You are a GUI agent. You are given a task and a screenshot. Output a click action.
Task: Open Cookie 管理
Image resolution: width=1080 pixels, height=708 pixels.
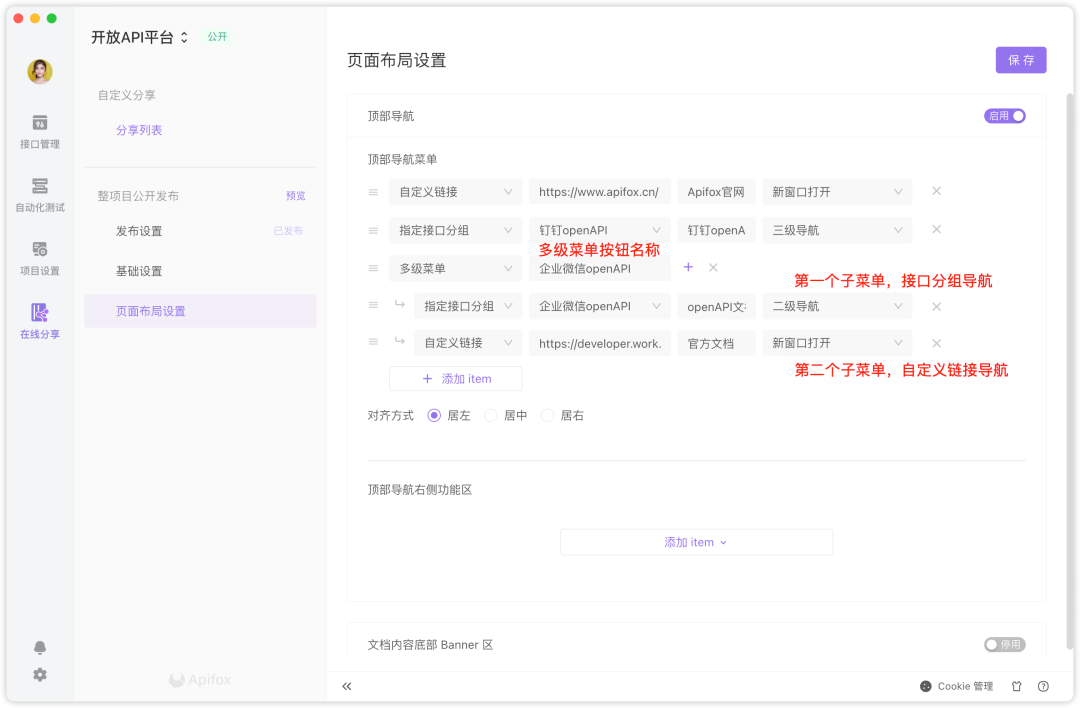tap(957, 686)
